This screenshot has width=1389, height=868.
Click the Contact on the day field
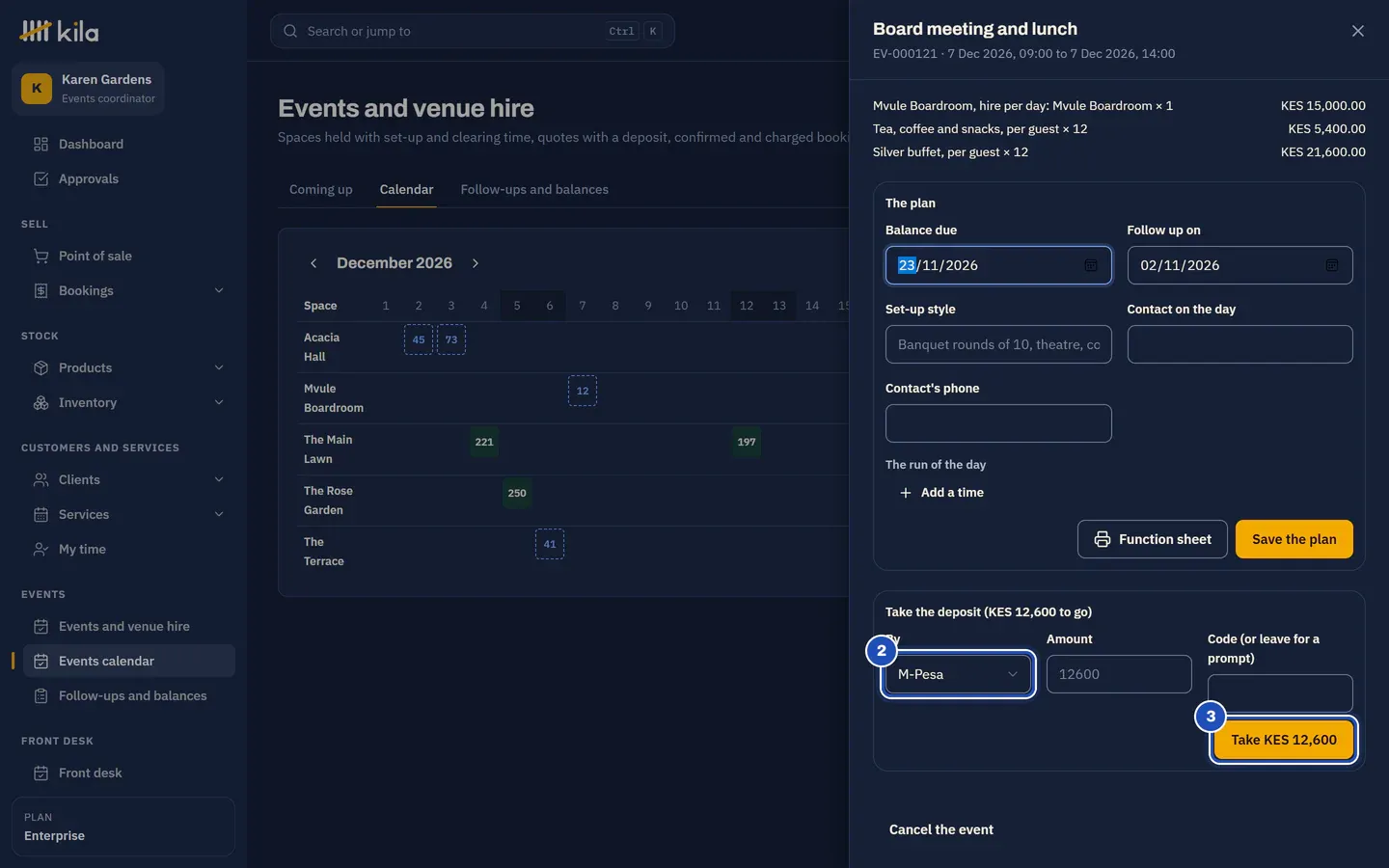(x=1240, y=344)
